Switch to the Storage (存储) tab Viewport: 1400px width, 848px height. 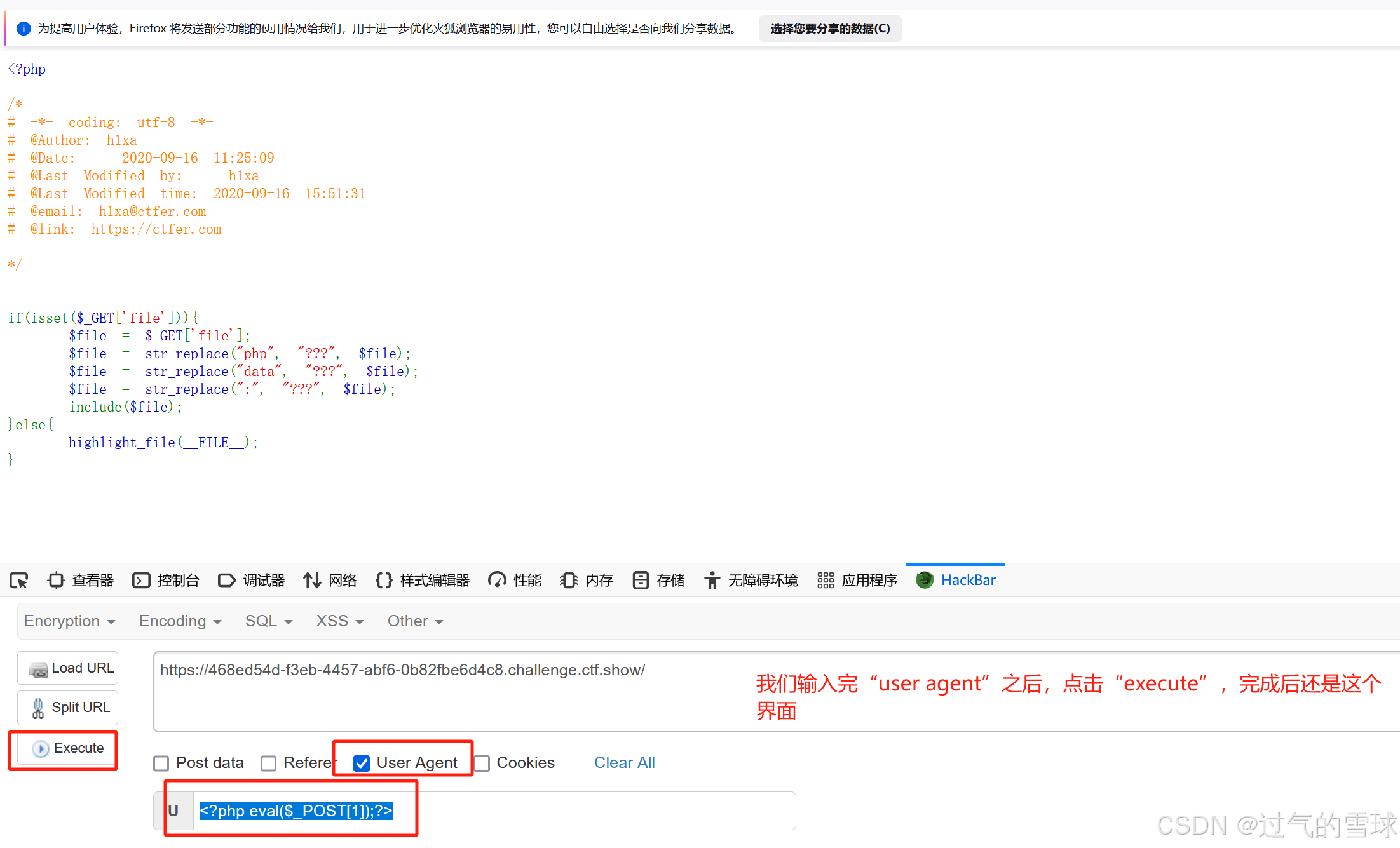(659, 580)
